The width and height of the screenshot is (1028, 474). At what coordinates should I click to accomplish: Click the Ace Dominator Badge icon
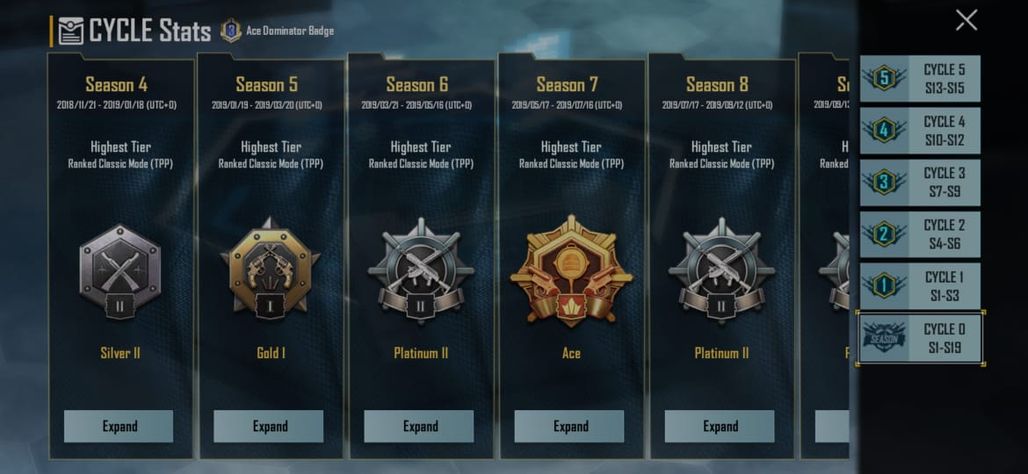click(x=231, y=30)
